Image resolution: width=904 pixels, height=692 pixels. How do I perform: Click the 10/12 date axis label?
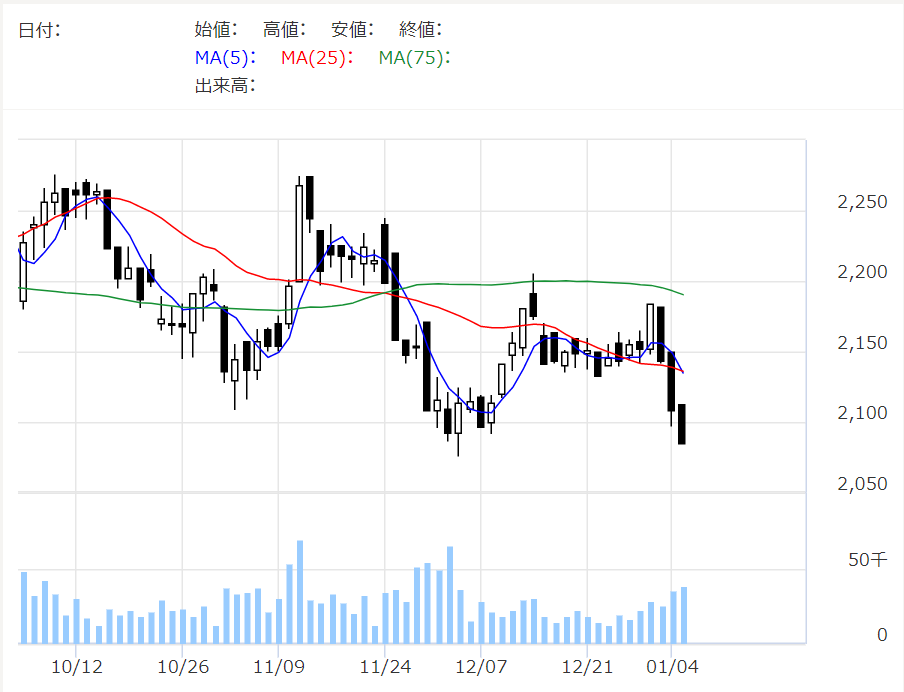pyautogui.click(x=77, y=667)
